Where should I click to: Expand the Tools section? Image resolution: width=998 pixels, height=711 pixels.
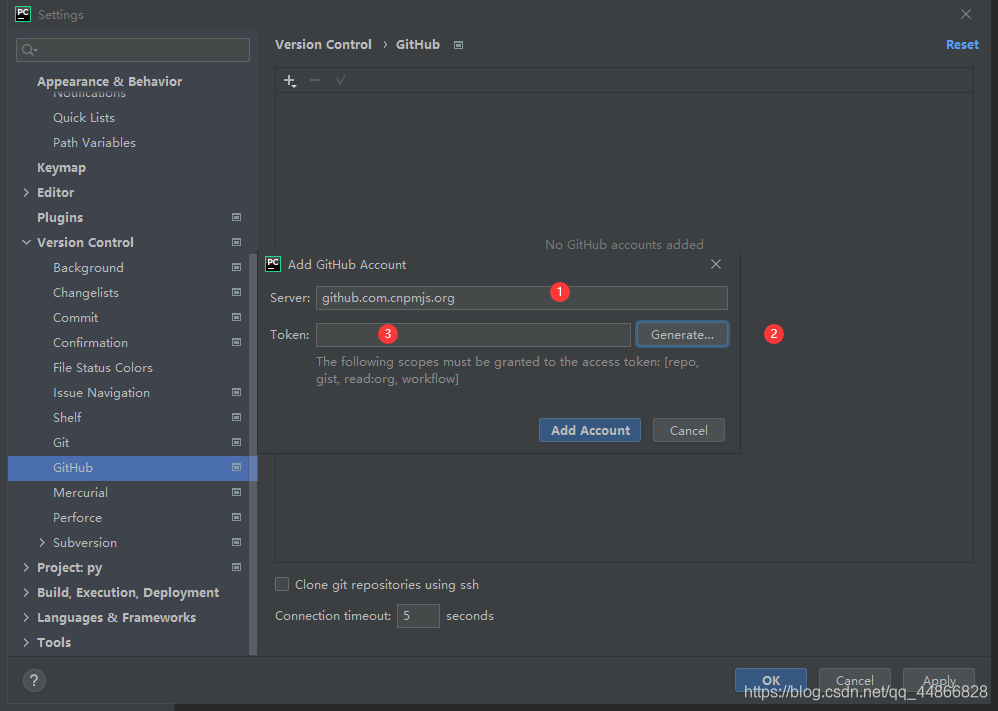26,642
